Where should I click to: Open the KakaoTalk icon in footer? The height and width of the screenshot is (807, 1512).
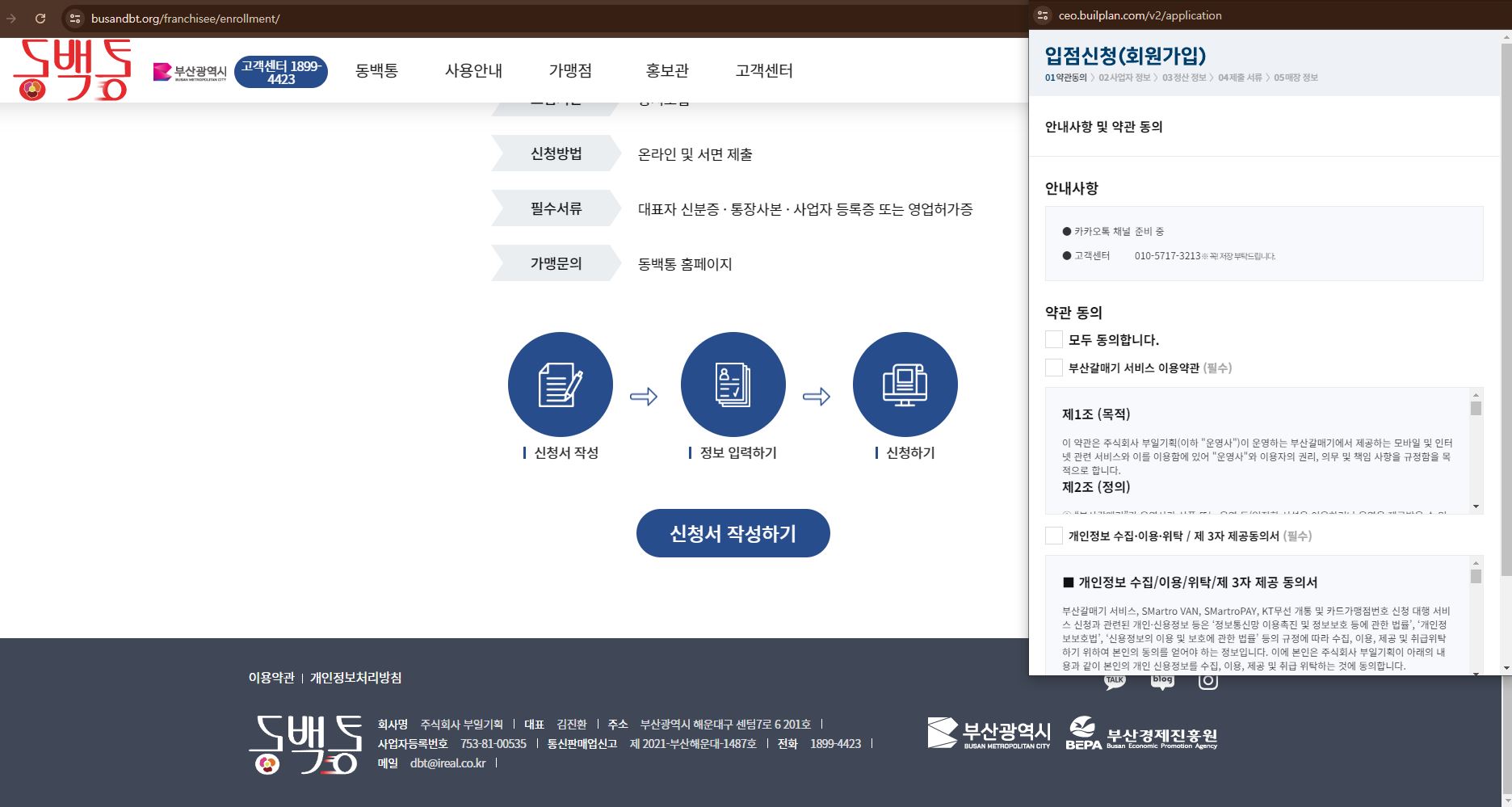click(1115, 680)
